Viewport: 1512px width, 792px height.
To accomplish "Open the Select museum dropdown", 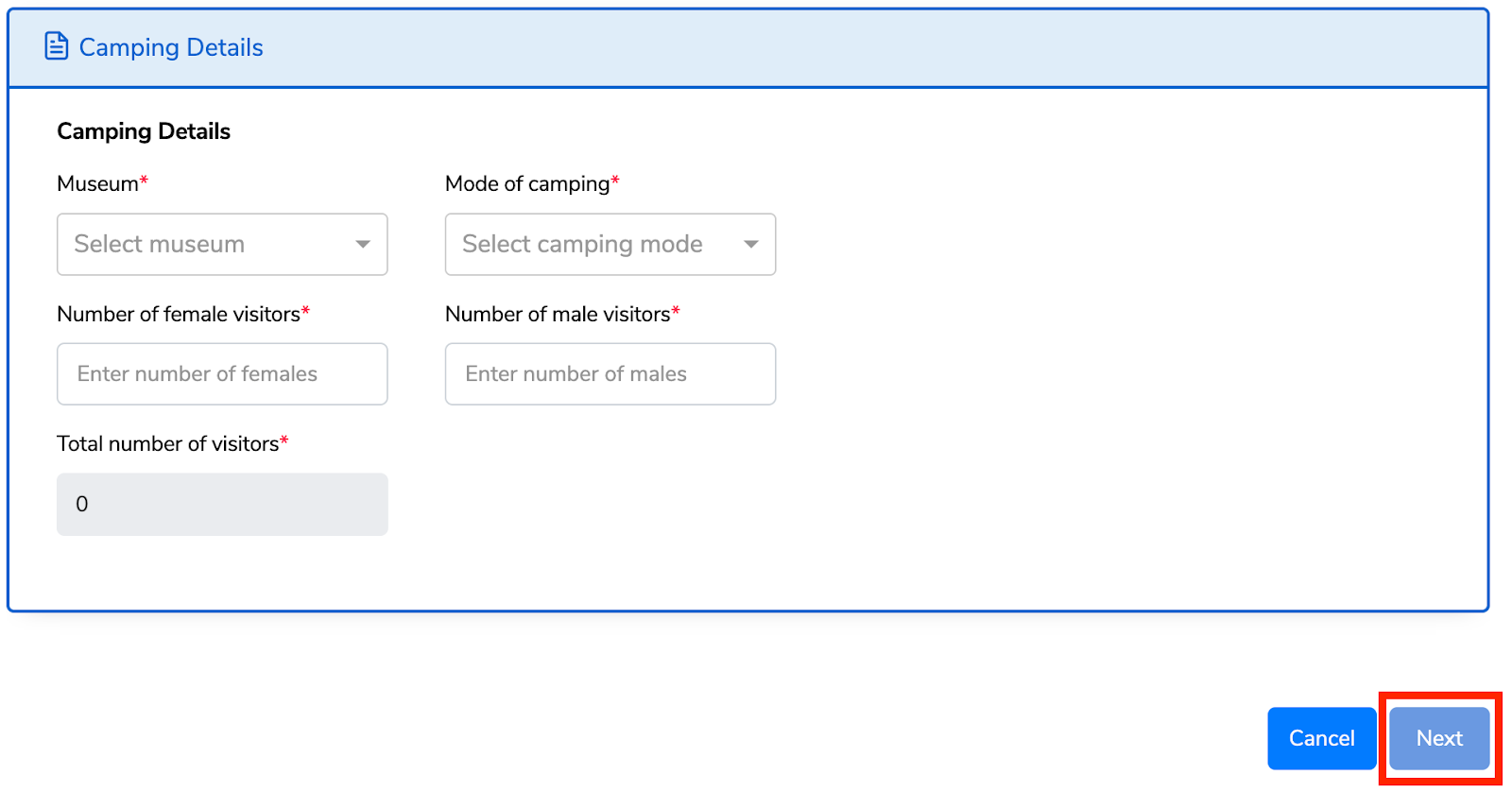I will click(x=222, y=244).
